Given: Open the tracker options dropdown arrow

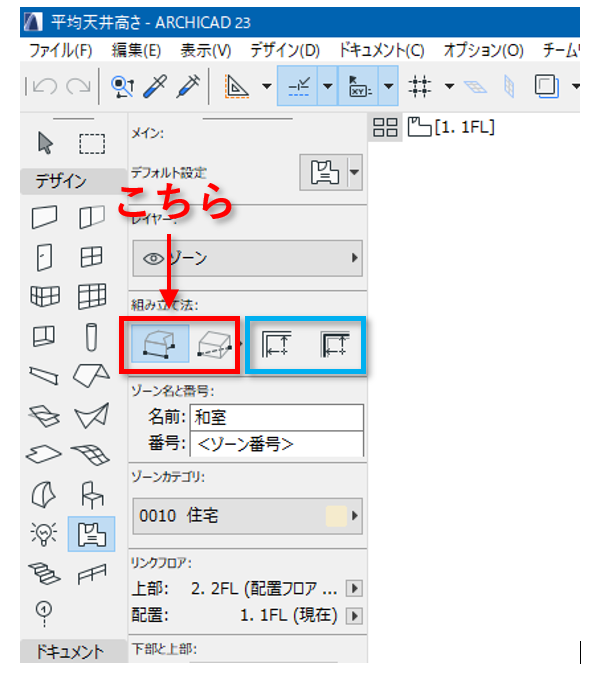Looking at the screenshot, I should tap(389, 86).
